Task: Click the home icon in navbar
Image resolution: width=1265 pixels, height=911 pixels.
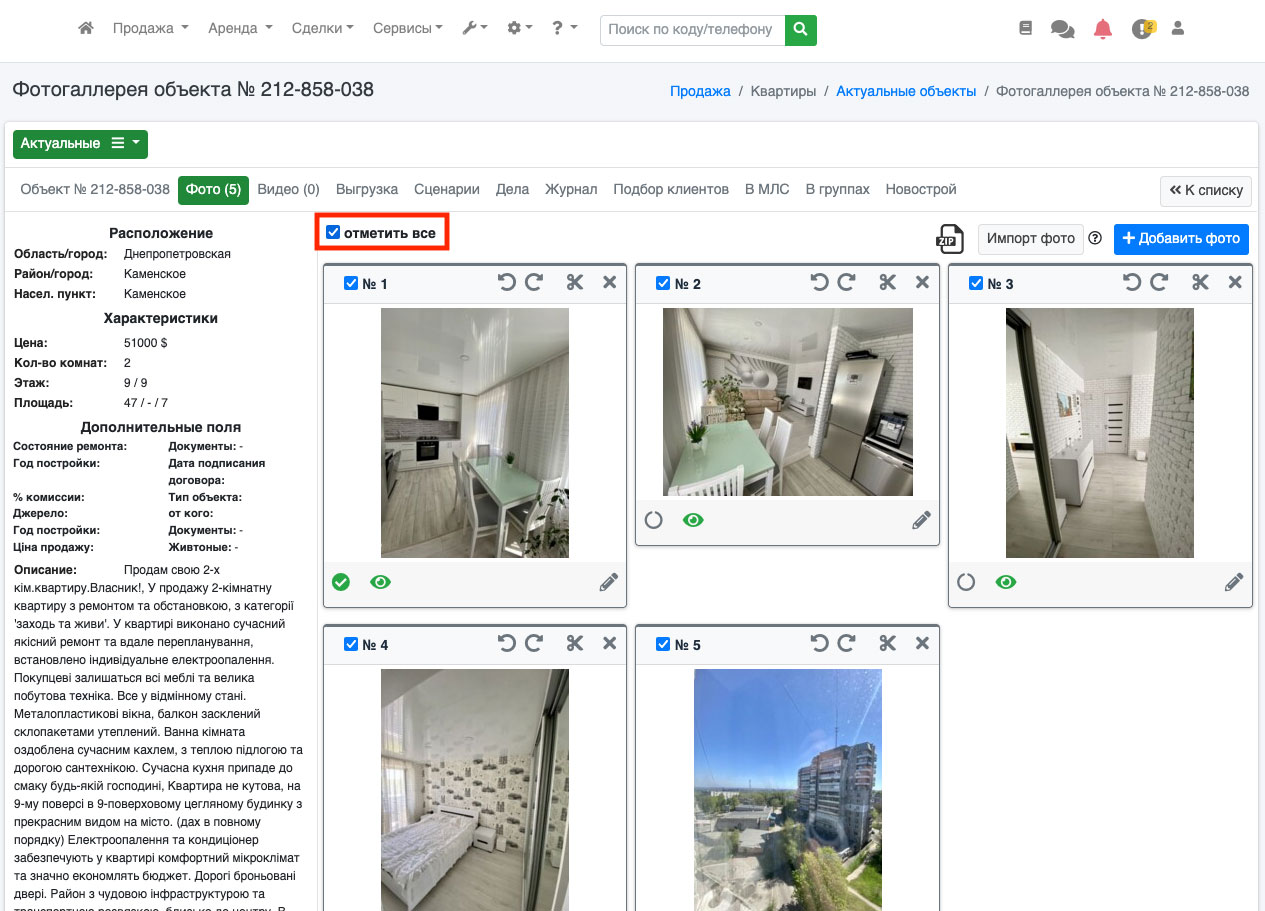Action: tap(86, 29)
